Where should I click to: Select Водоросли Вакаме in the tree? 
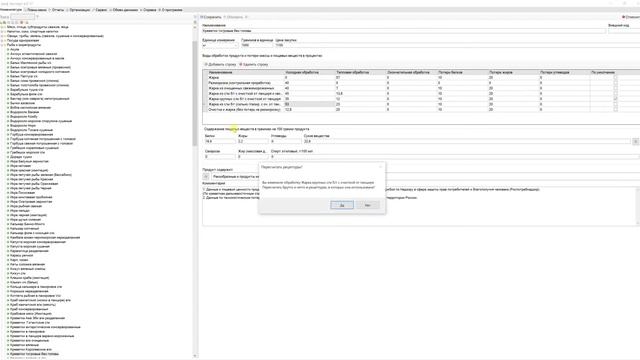(24, 112)
